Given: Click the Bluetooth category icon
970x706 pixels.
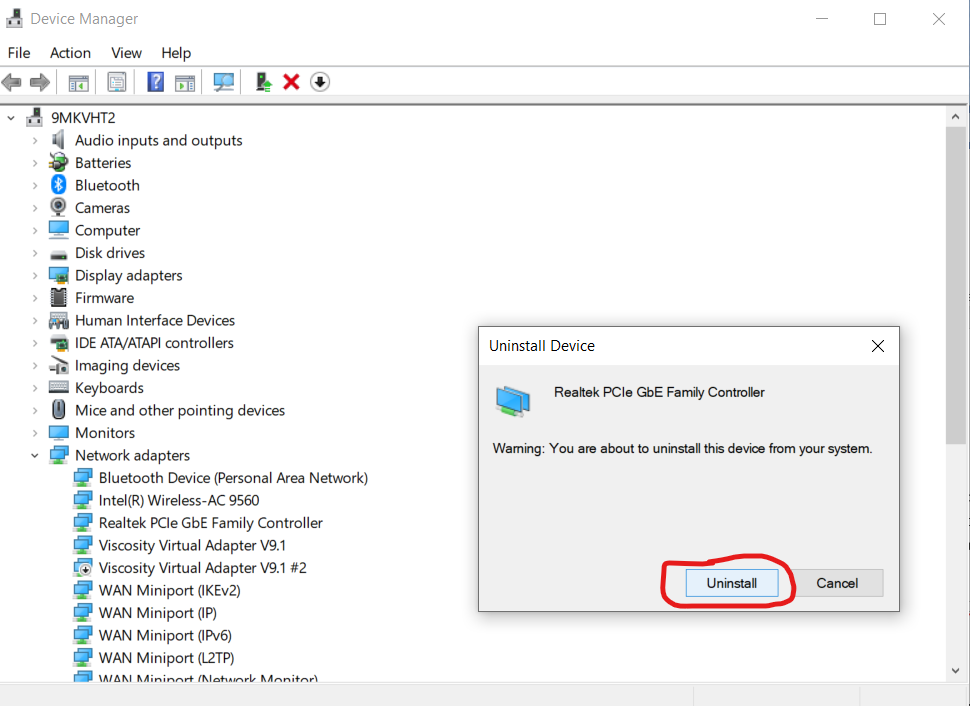Looking at the screenshot, I should [59, 184].
